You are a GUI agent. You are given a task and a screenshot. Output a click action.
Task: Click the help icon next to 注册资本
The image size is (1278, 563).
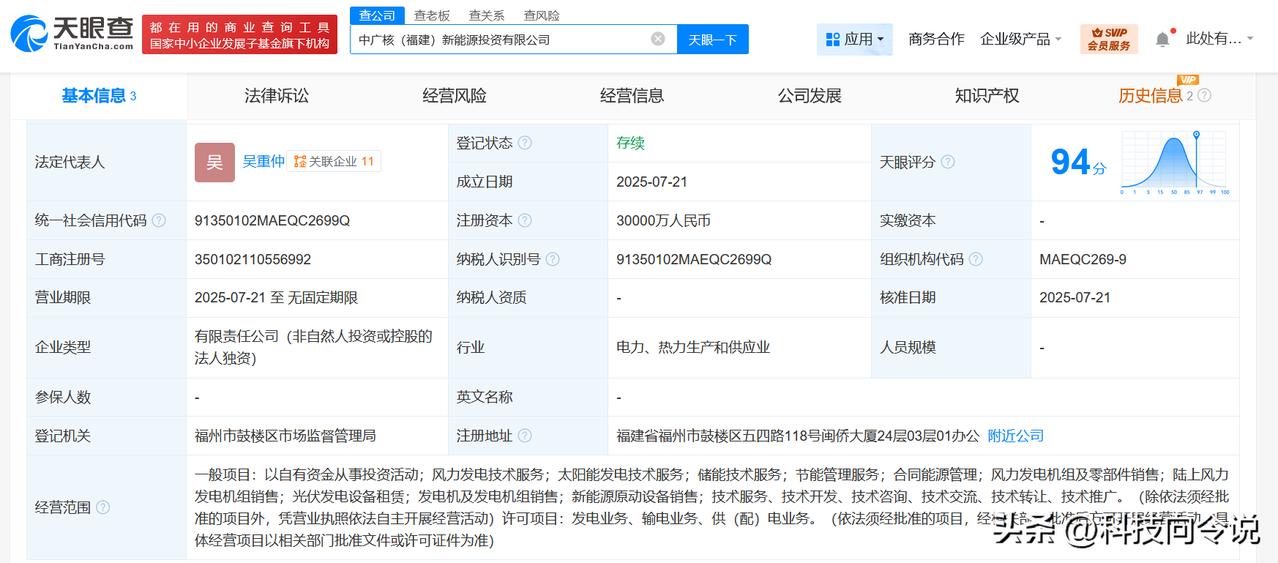[x=525, y=220]
